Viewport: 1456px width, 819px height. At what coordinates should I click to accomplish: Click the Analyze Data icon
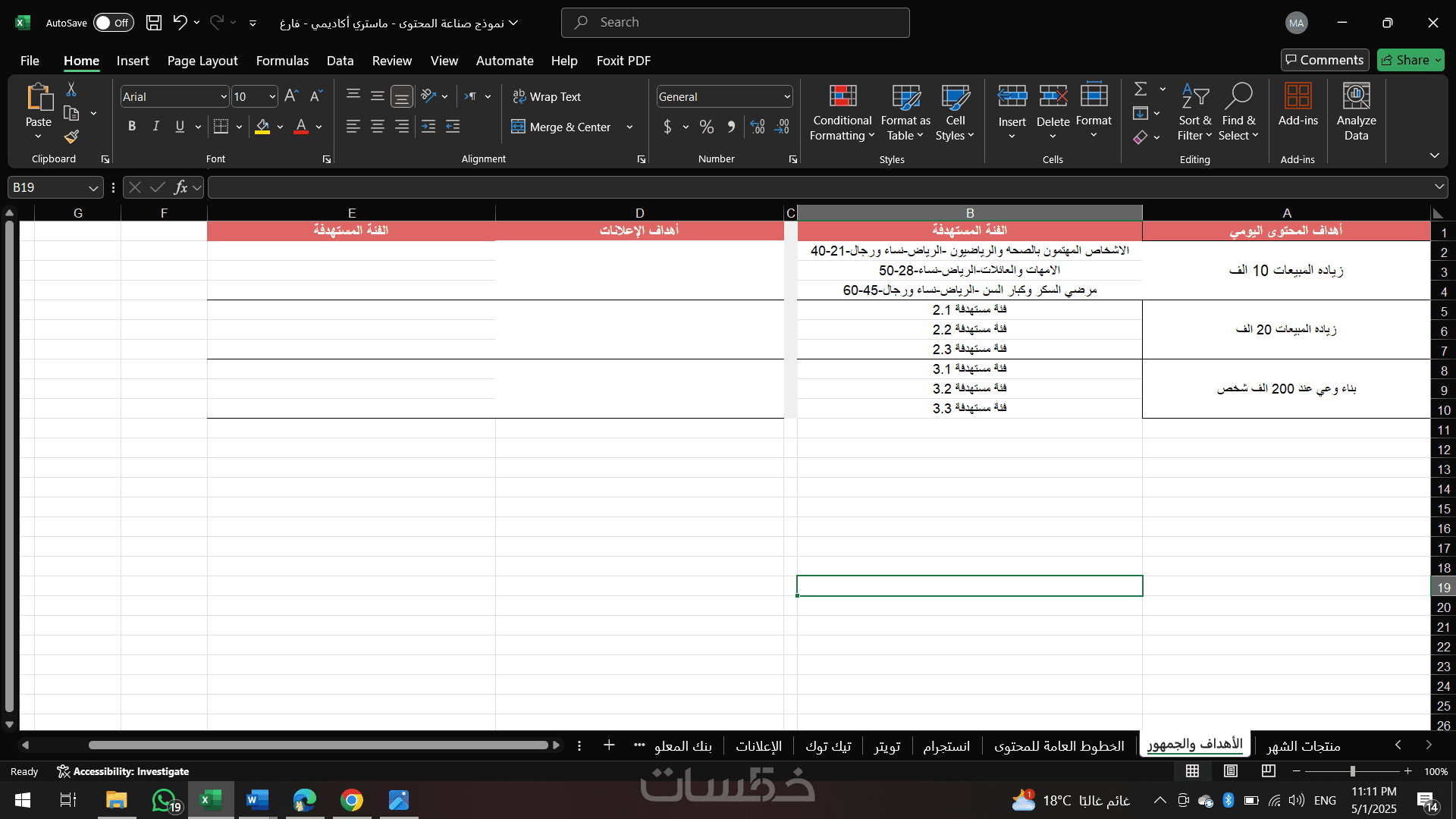coord(1356,112)
